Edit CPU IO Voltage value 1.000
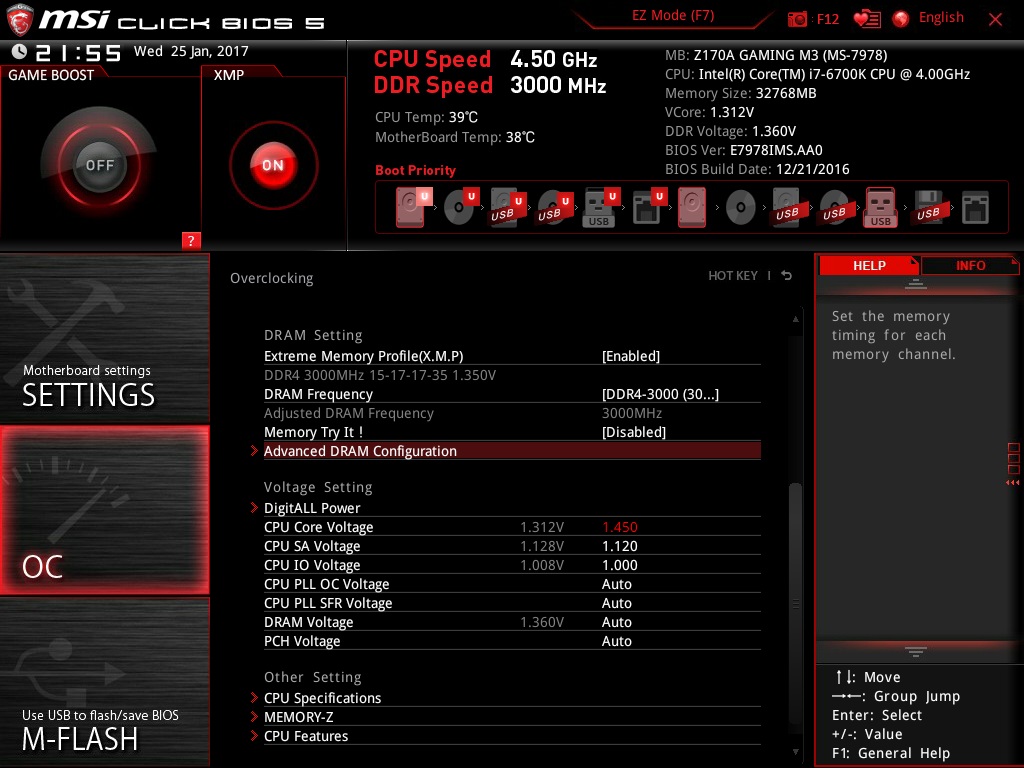 (x=620, y=565)
